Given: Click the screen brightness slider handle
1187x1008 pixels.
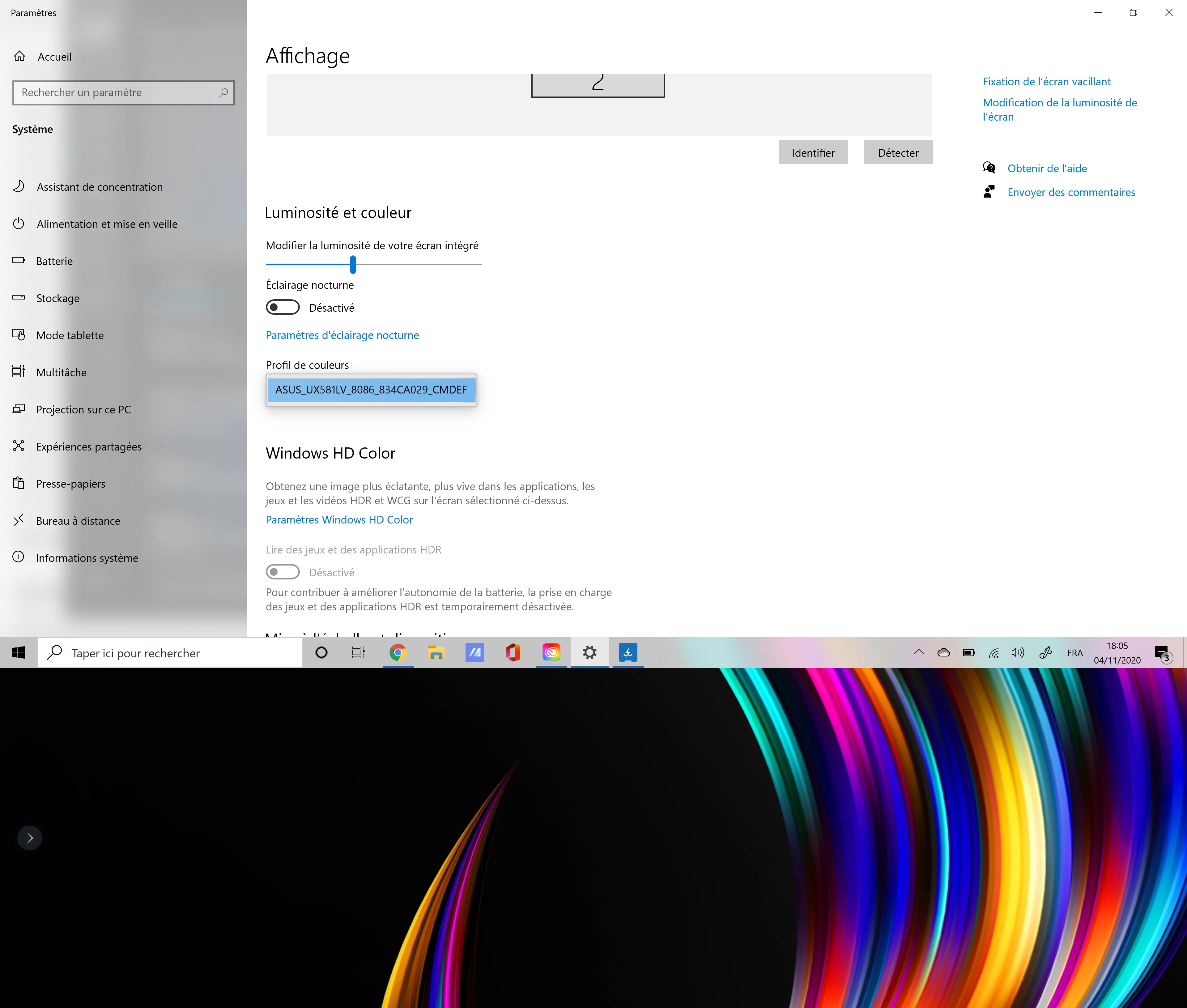Looking at the screenshot, I should (x=353, y=264).
